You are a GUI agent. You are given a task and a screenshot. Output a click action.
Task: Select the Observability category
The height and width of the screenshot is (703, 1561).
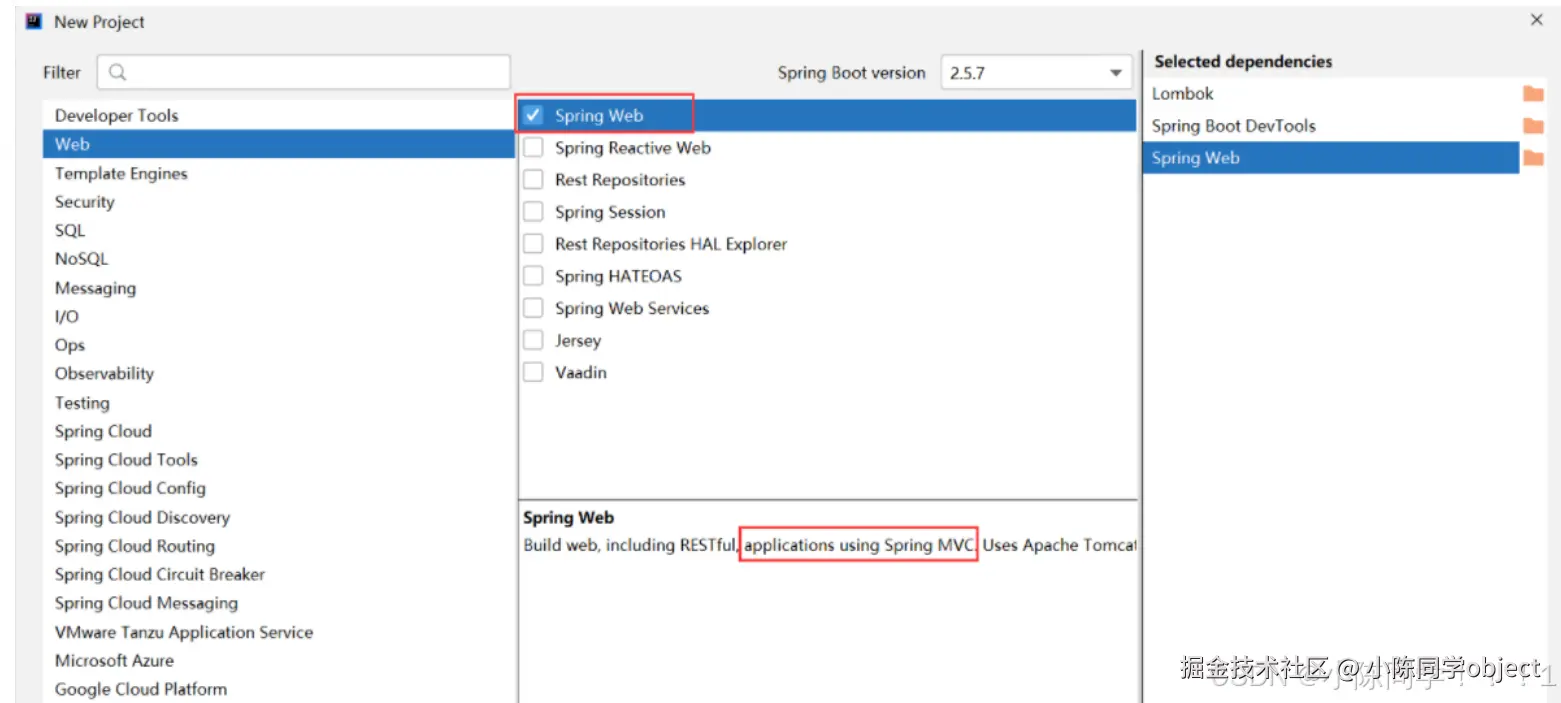point(278,373)
